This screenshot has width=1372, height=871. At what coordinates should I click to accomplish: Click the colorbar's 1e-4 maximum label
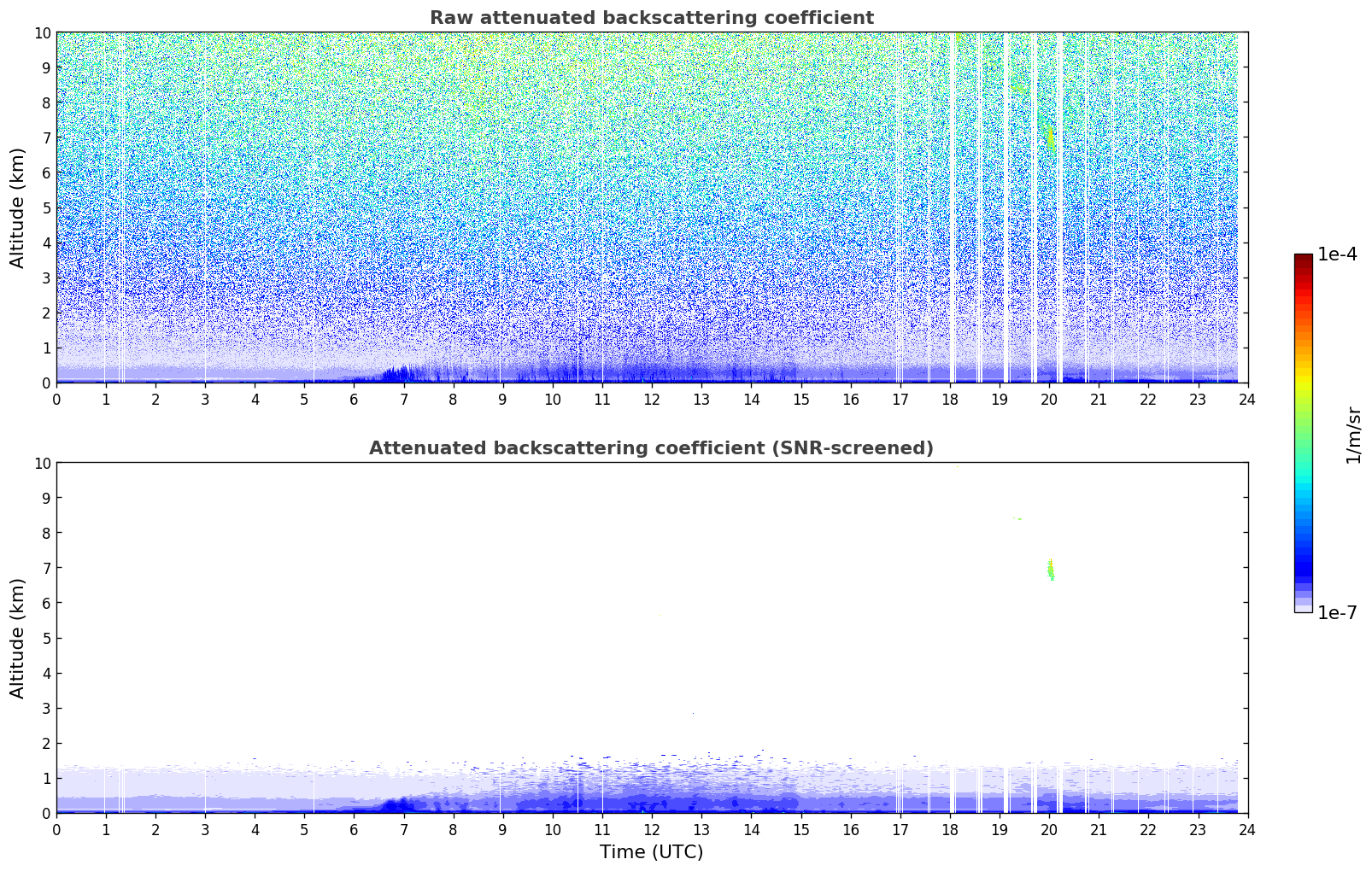click(1337, 254)
